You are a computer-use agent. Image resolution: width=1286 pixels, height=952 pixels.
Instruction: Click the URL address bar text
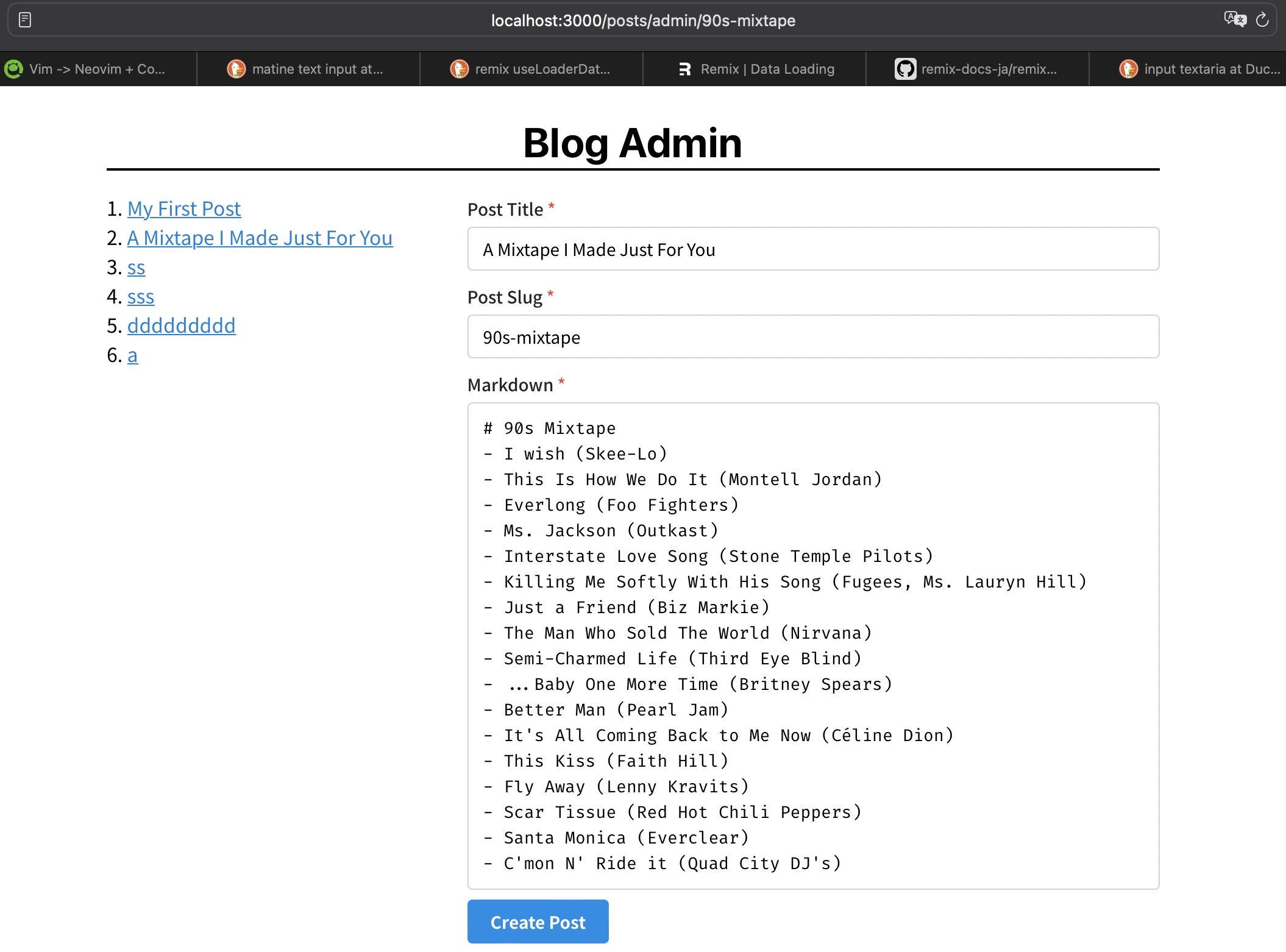point(643,21)
